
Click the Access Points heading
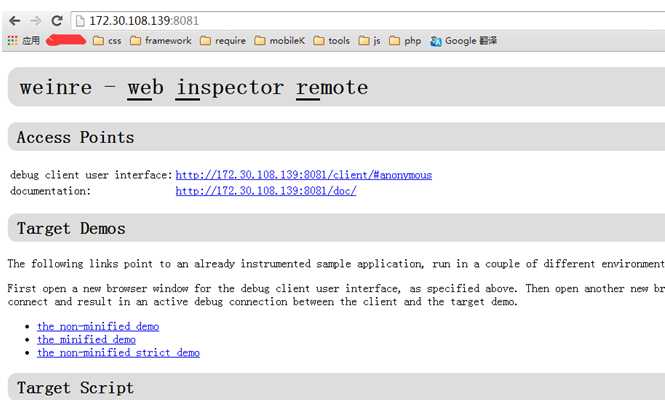pyautogui.click(x=75, y=137)
